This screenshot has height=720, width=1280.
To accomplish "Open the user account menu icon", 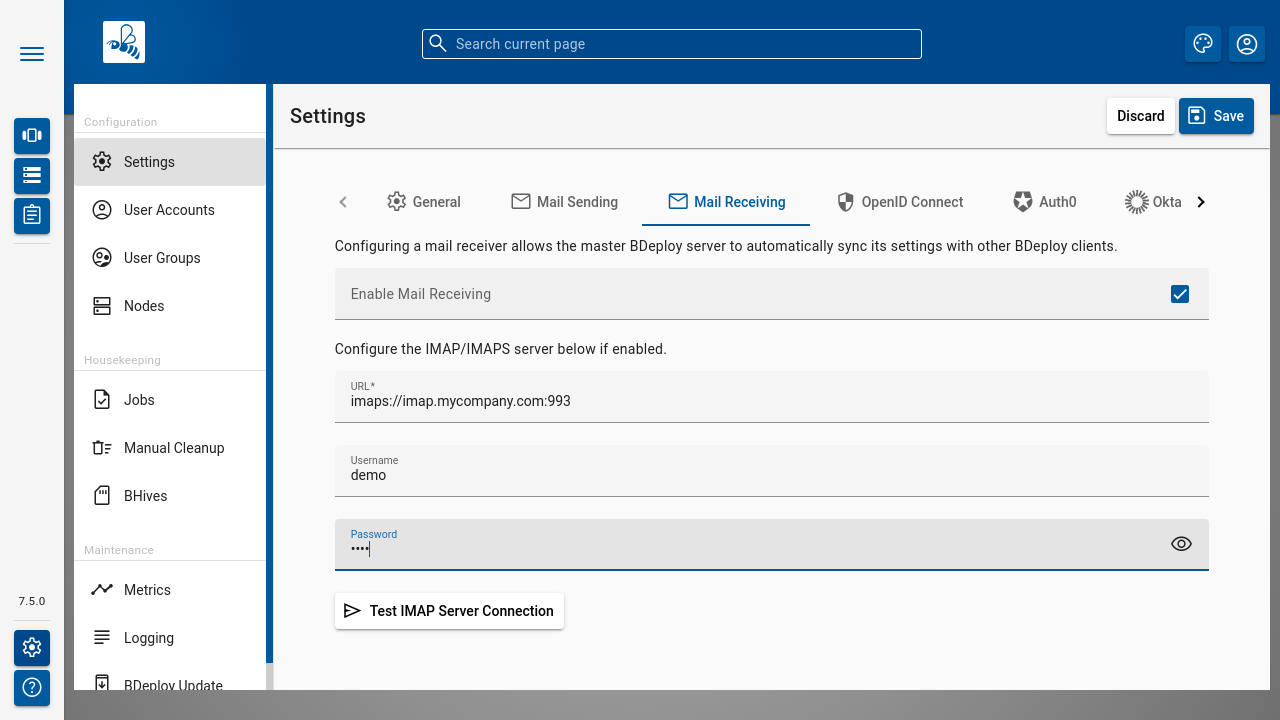I will (1247, 44).
